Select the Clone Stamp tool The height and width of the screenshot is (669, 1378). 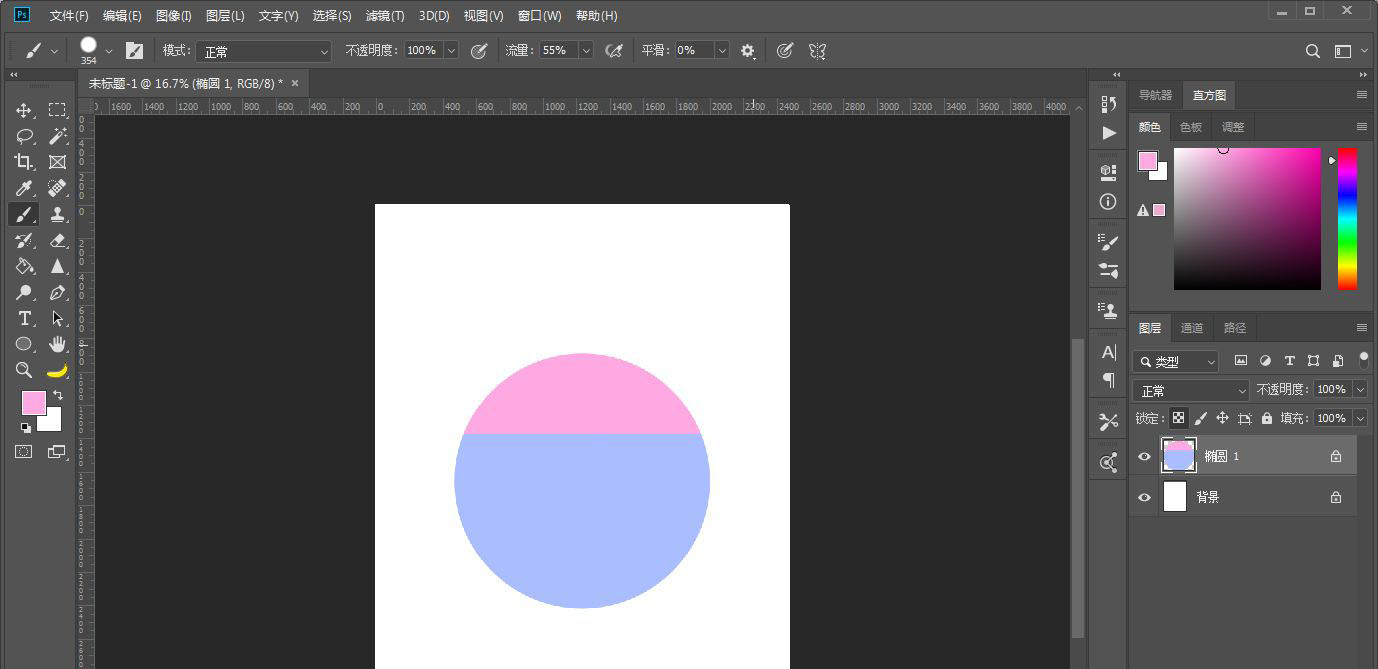(x=57, y=214)
